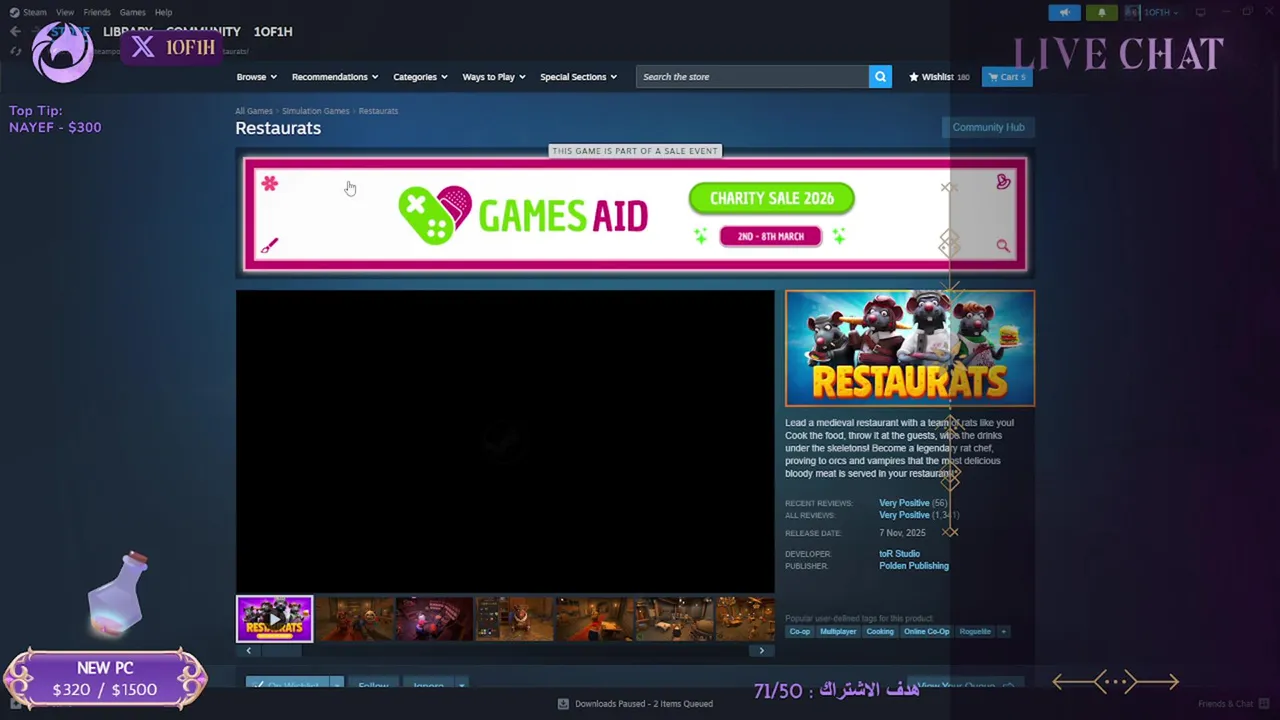Screen dimensions: 1280x720
Task: Click the Charity Sale 2026 button
Action: pos(771,198)
